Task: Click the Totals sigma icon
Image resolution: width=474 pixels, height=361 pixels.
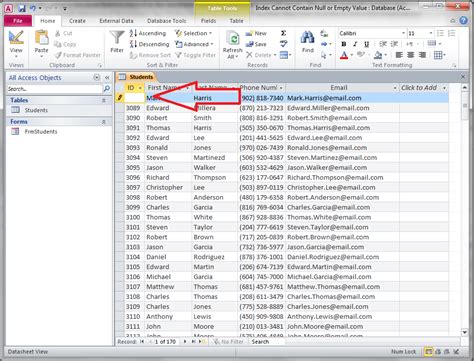Action: [x=283, y=33]
